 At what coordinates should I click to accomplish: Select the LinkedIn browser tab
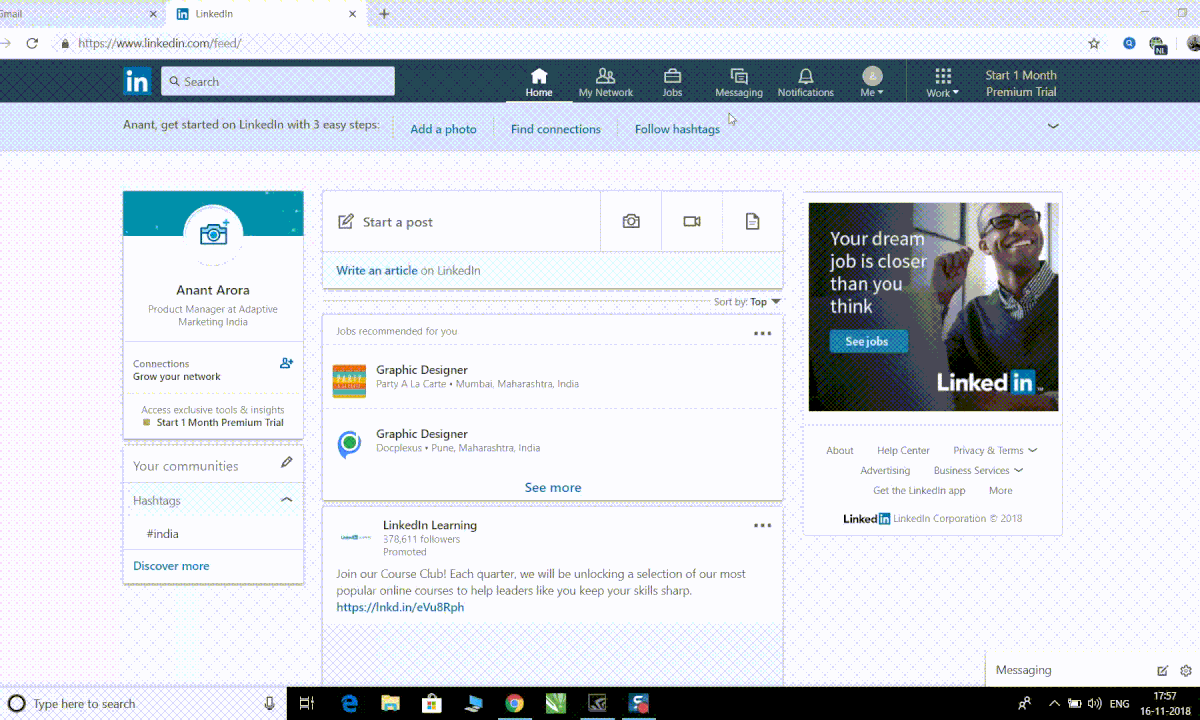[265, 14]
